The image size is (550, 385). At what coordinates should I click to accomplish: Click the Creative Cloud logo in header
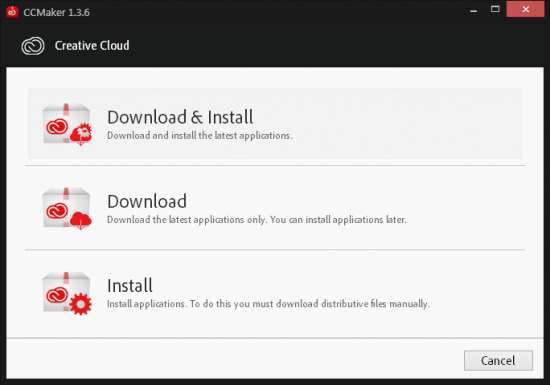pyautogui.click(x=33, y=46)
